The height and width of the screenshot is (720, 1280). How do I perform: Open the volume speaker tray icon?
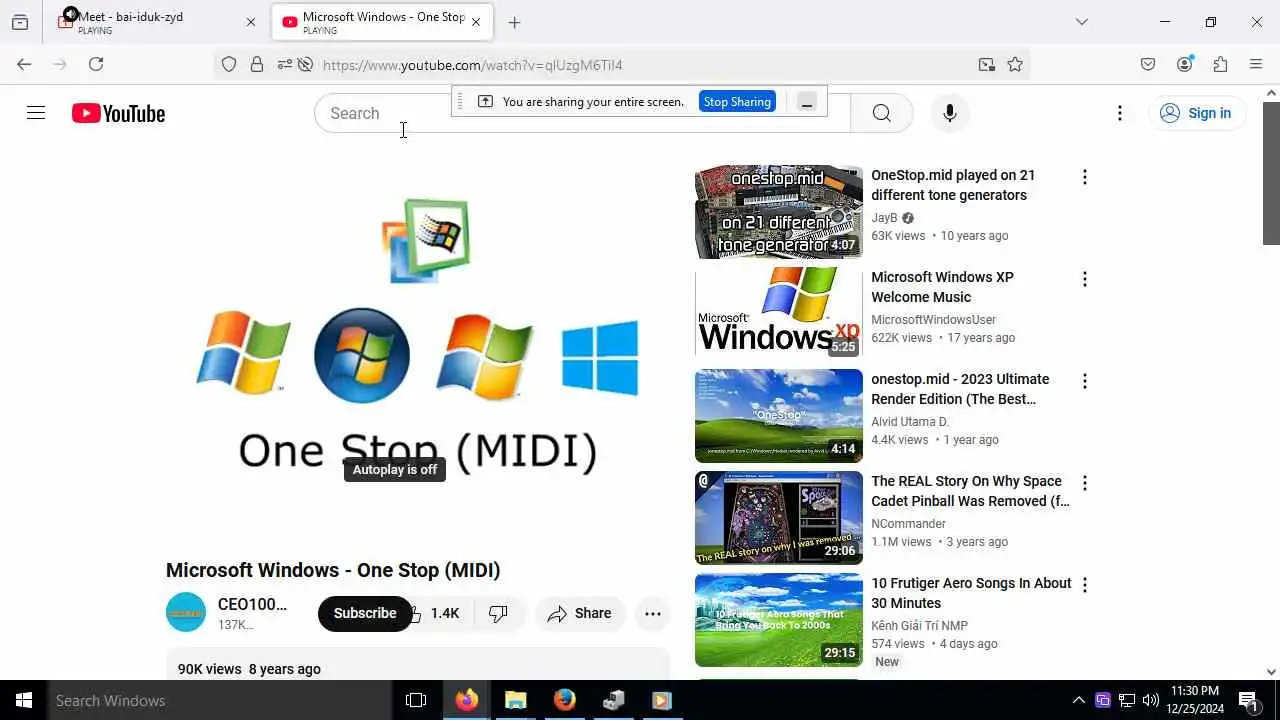(1151, 700)
